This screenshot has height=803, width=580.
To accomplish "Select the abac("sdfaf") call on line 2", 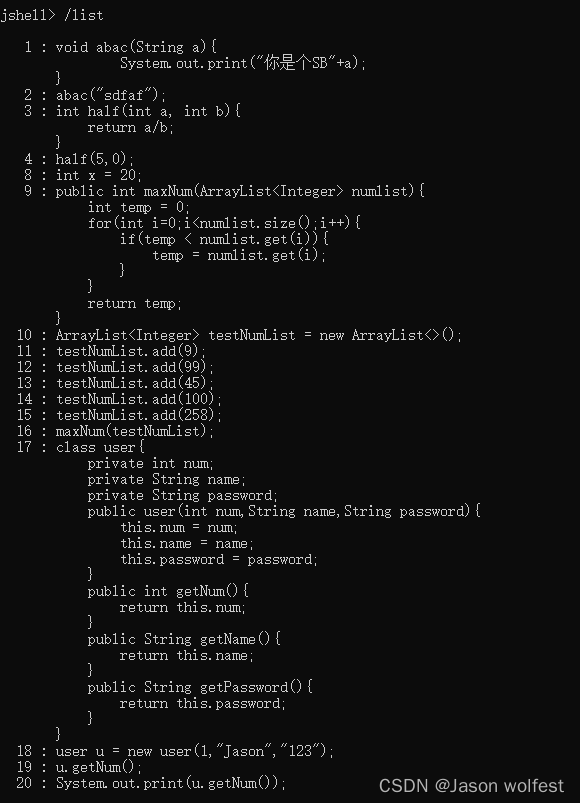I will tap(111, 95).
